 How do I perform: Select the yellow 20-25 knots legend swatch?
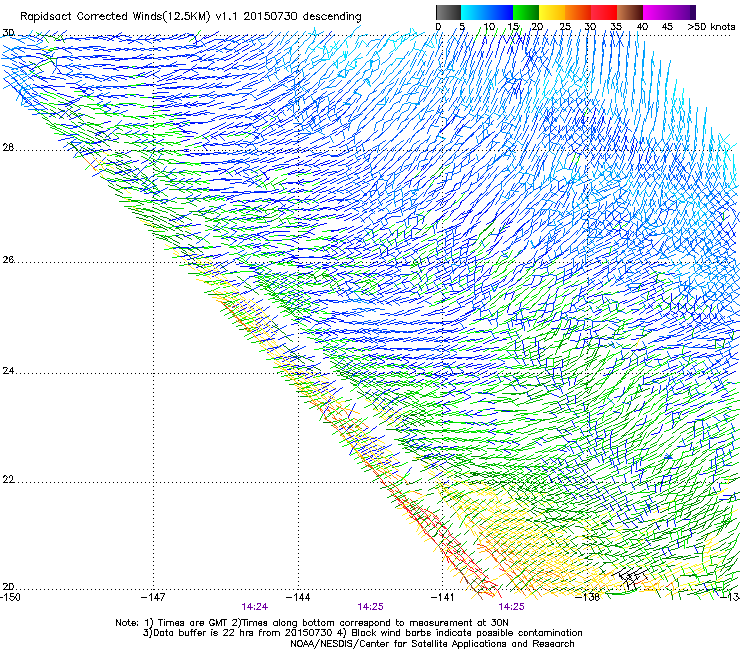pyautogui.click(x=552, y=12)
